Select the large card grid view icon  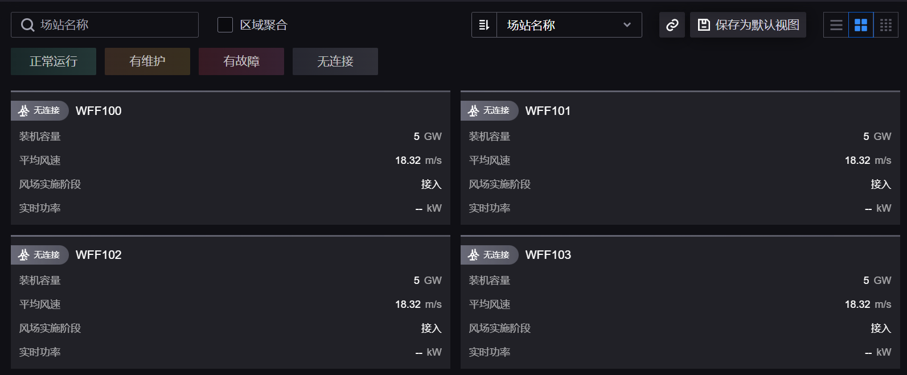tap(861, 25)
